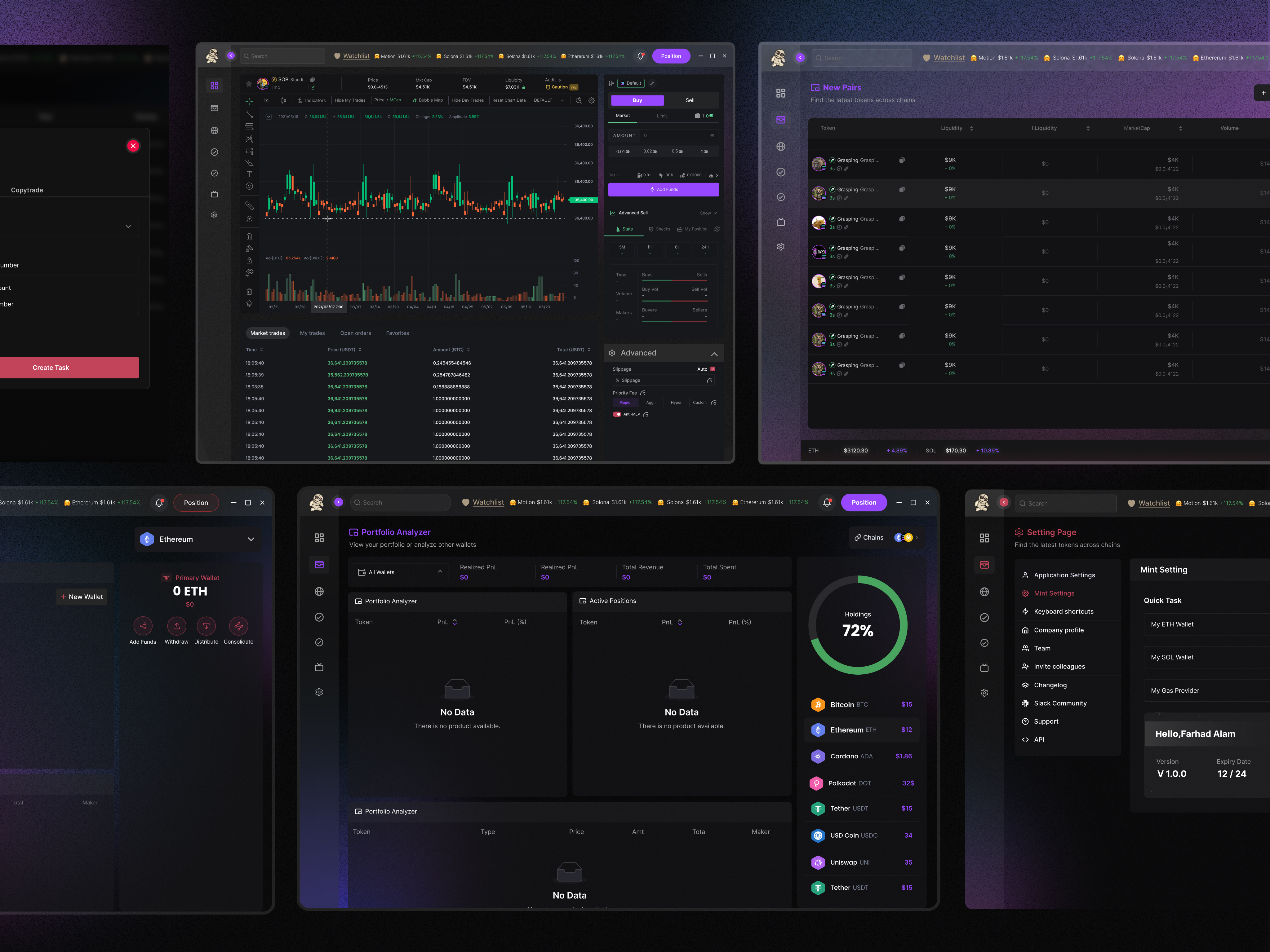Click the Holdings 72% progress ring
Image resolution: width=1270 pixels, height=952 pixels.
(x=858, y=625)
